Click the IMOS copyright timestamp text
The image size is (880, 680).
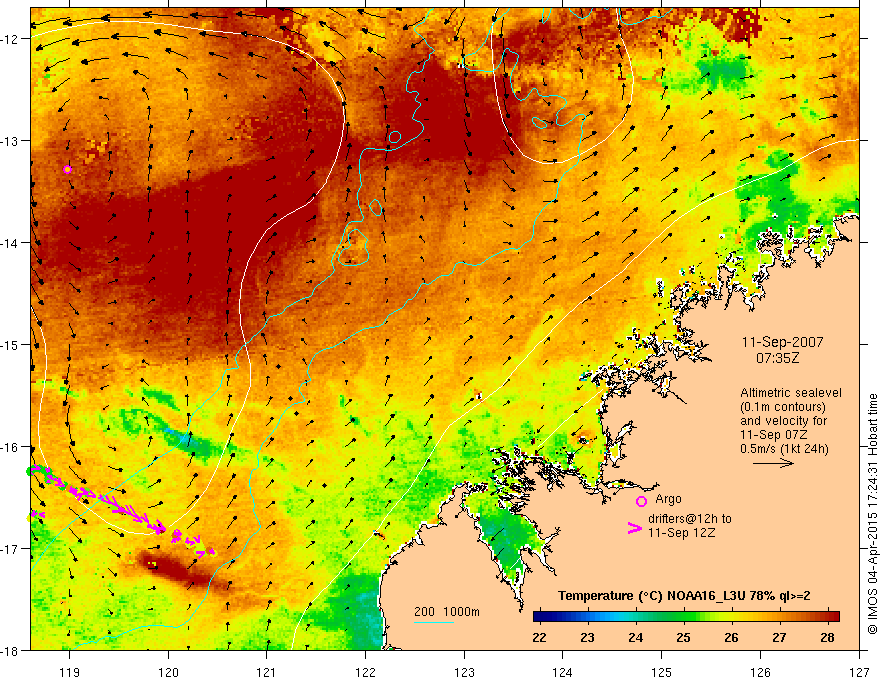(873, 513)
